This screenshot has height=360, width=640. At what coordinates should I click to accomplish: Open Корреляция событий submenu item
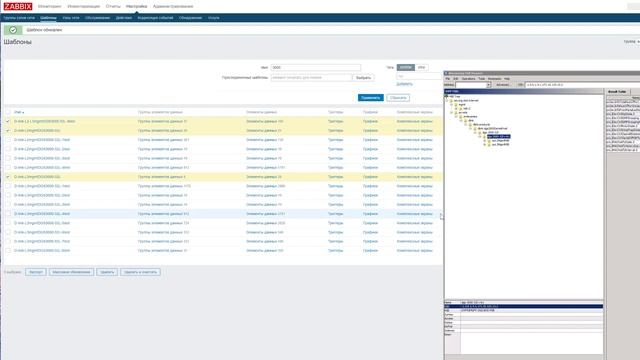tap(155, 18)
